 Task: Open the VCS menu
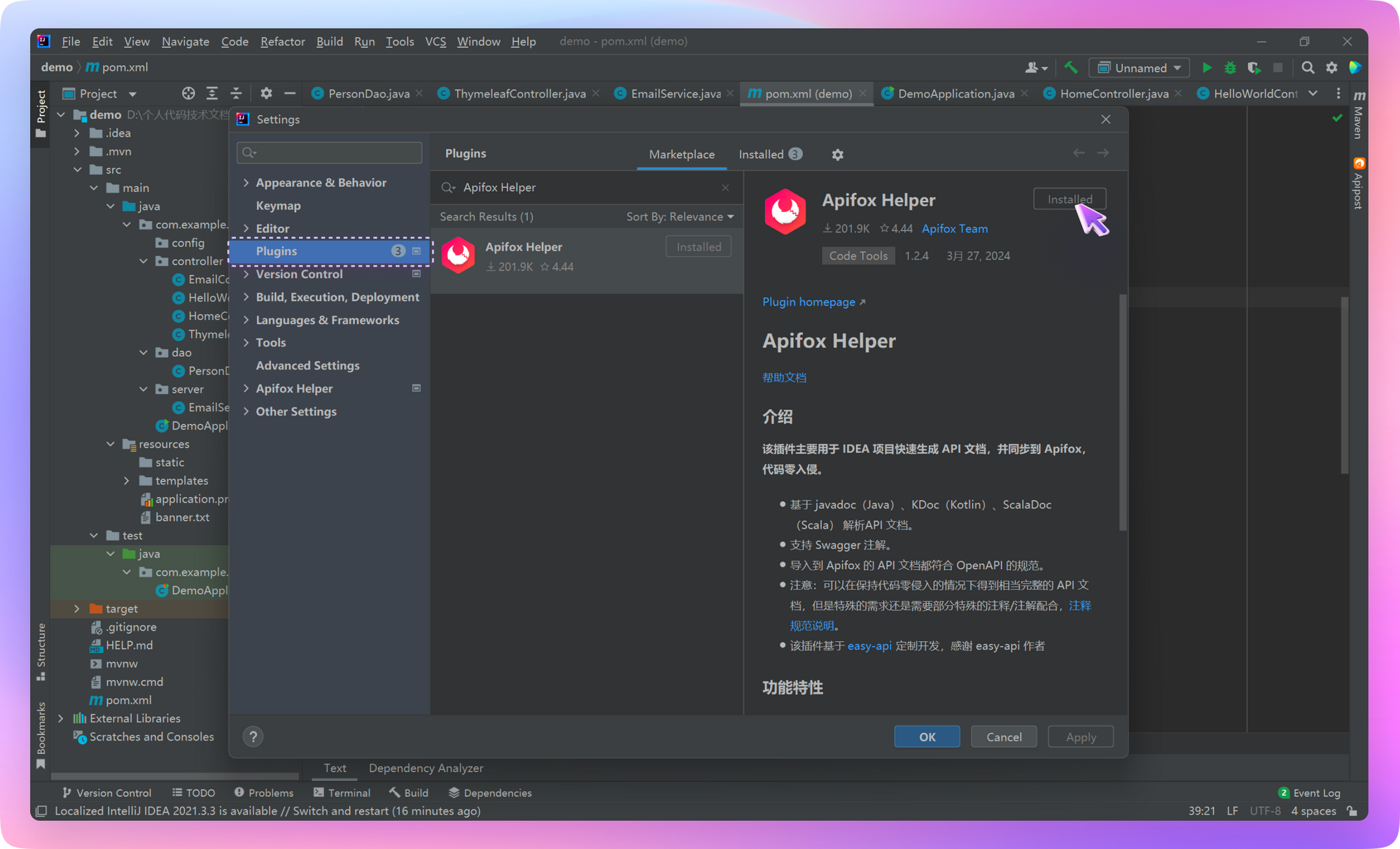click(x=435, y=41)
